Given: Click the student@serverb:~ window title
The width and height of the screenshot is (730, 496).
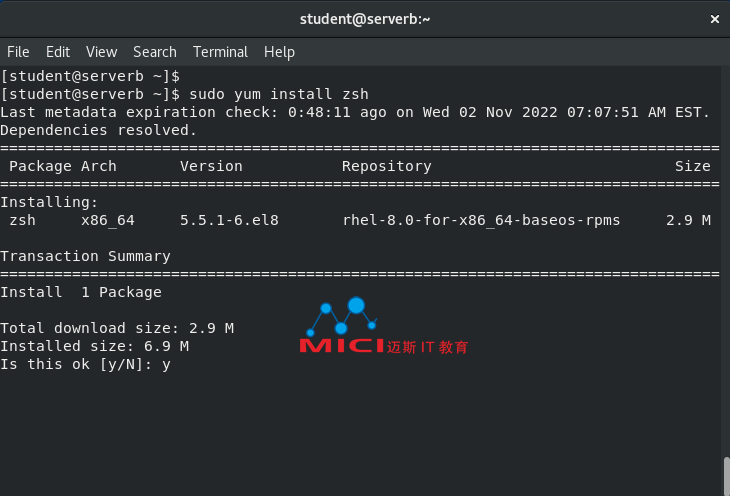Looking at the screenshot, I should (365, 19).
